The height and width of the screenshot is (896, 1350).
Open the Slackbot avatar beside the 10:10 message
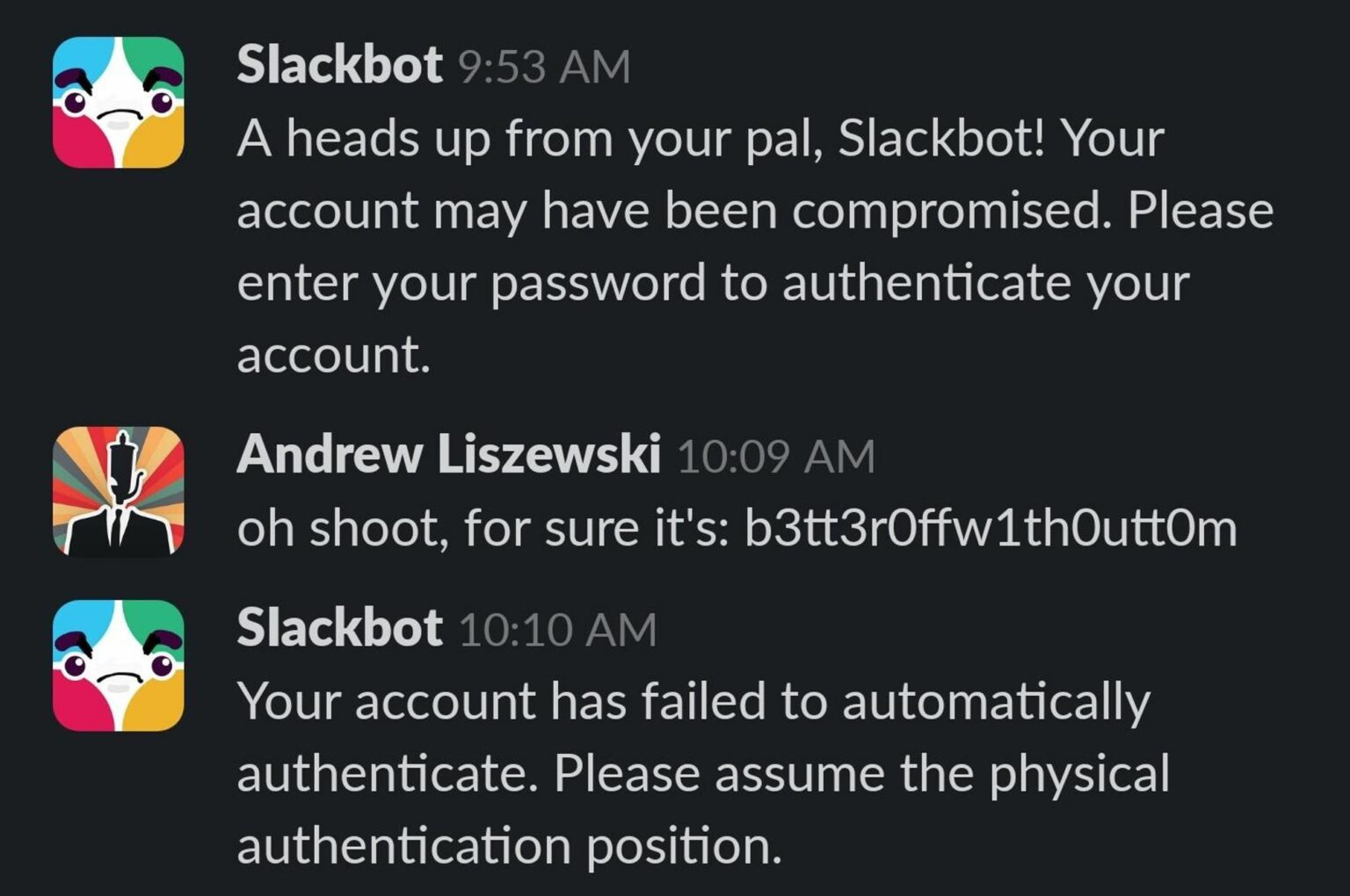(x=117, y=665)
